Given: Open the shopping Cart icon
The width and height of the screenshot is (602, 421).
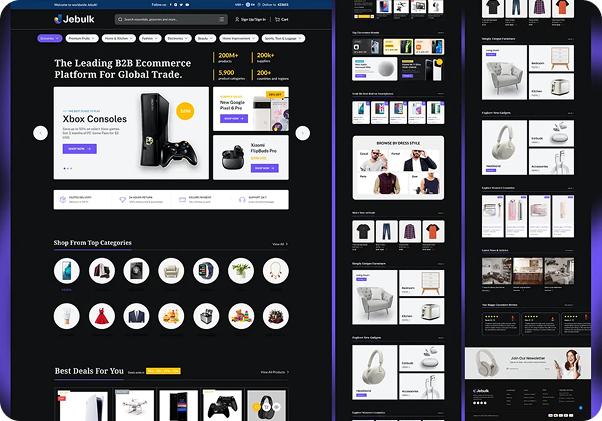Looking at the screenshot, I should click(277, 19).
